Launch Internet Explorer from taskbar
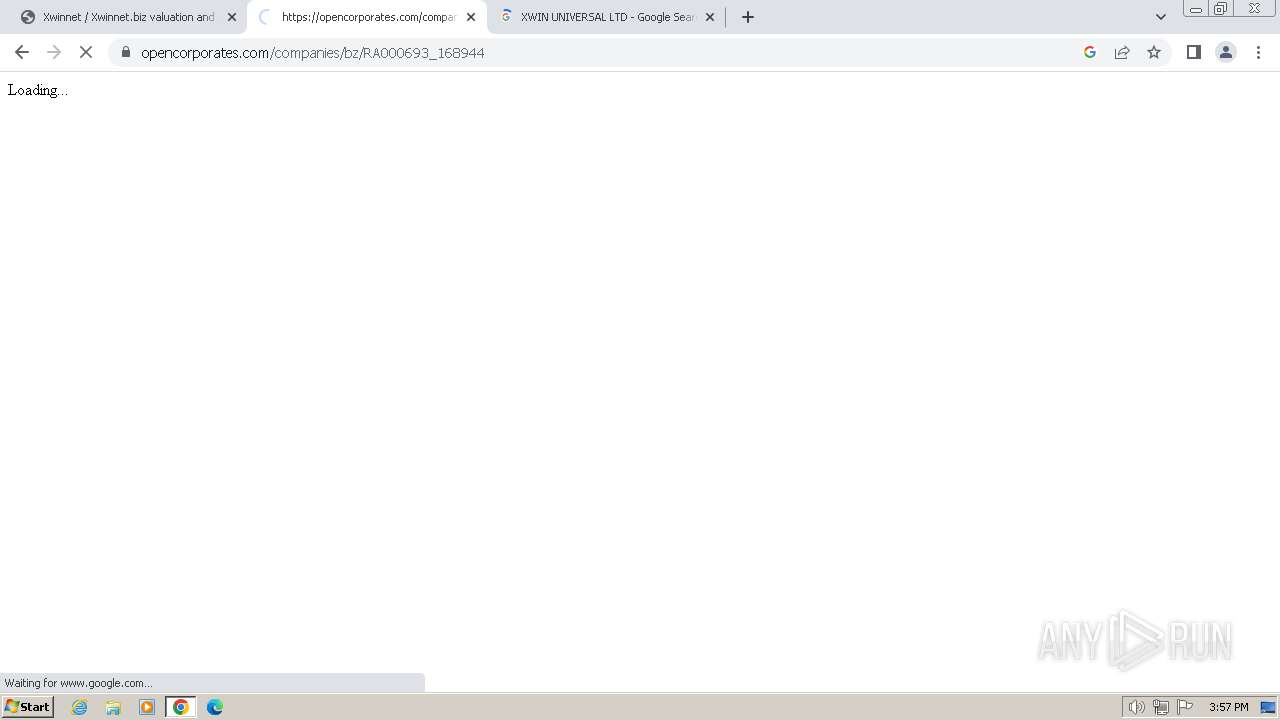 click(x=80, y=707)
